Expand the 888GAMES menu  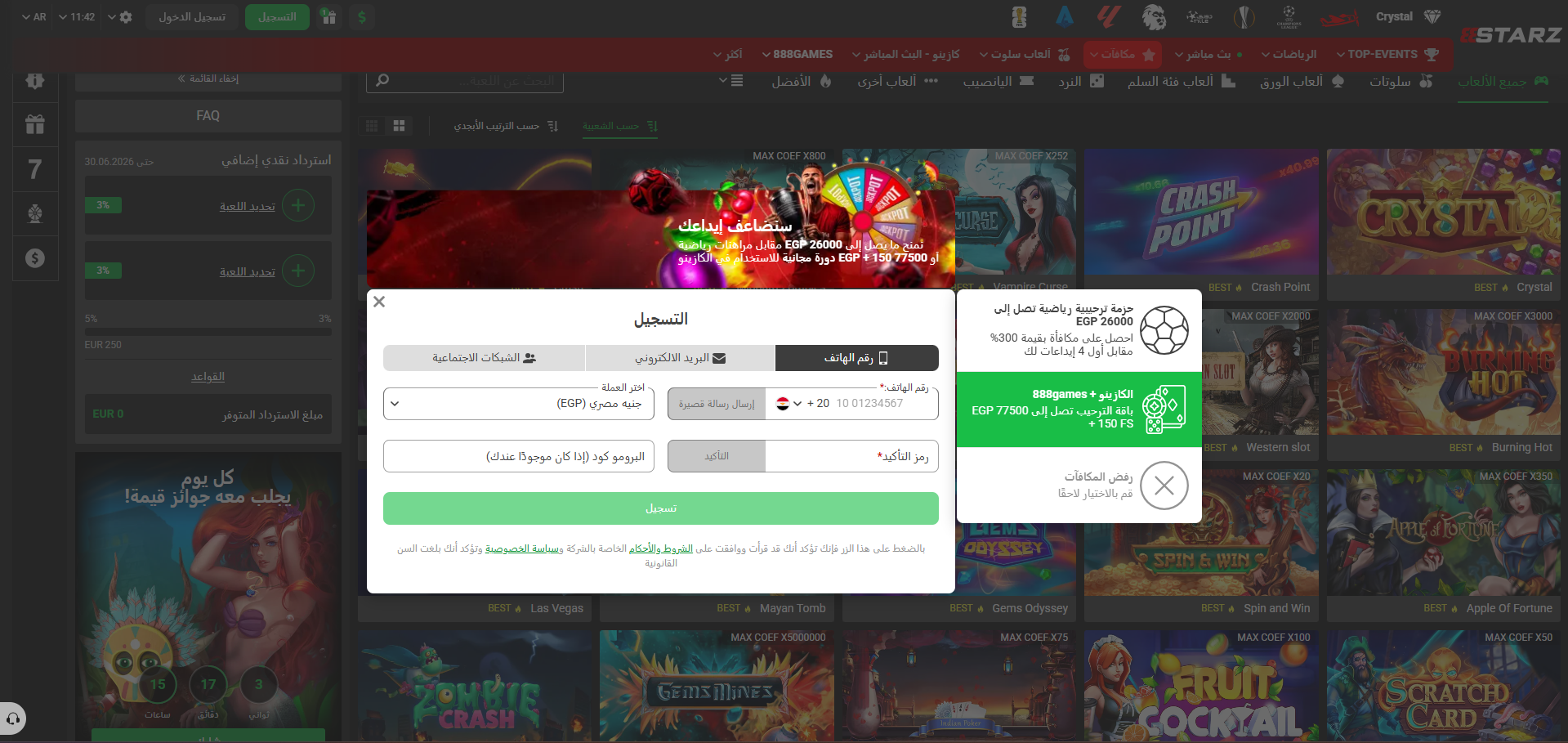797,55
